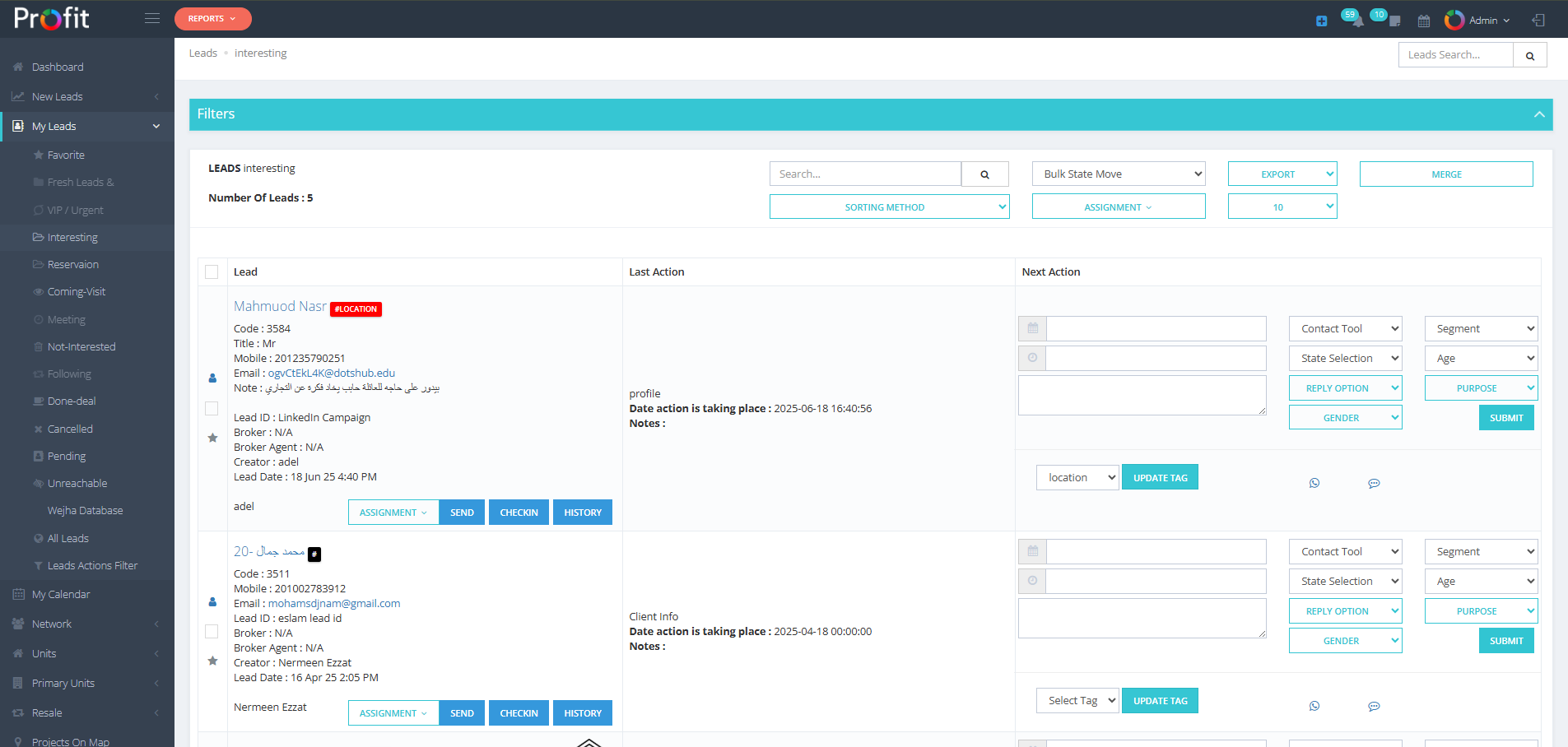Click the blue plus add icon in top bar

[1321, 21]
